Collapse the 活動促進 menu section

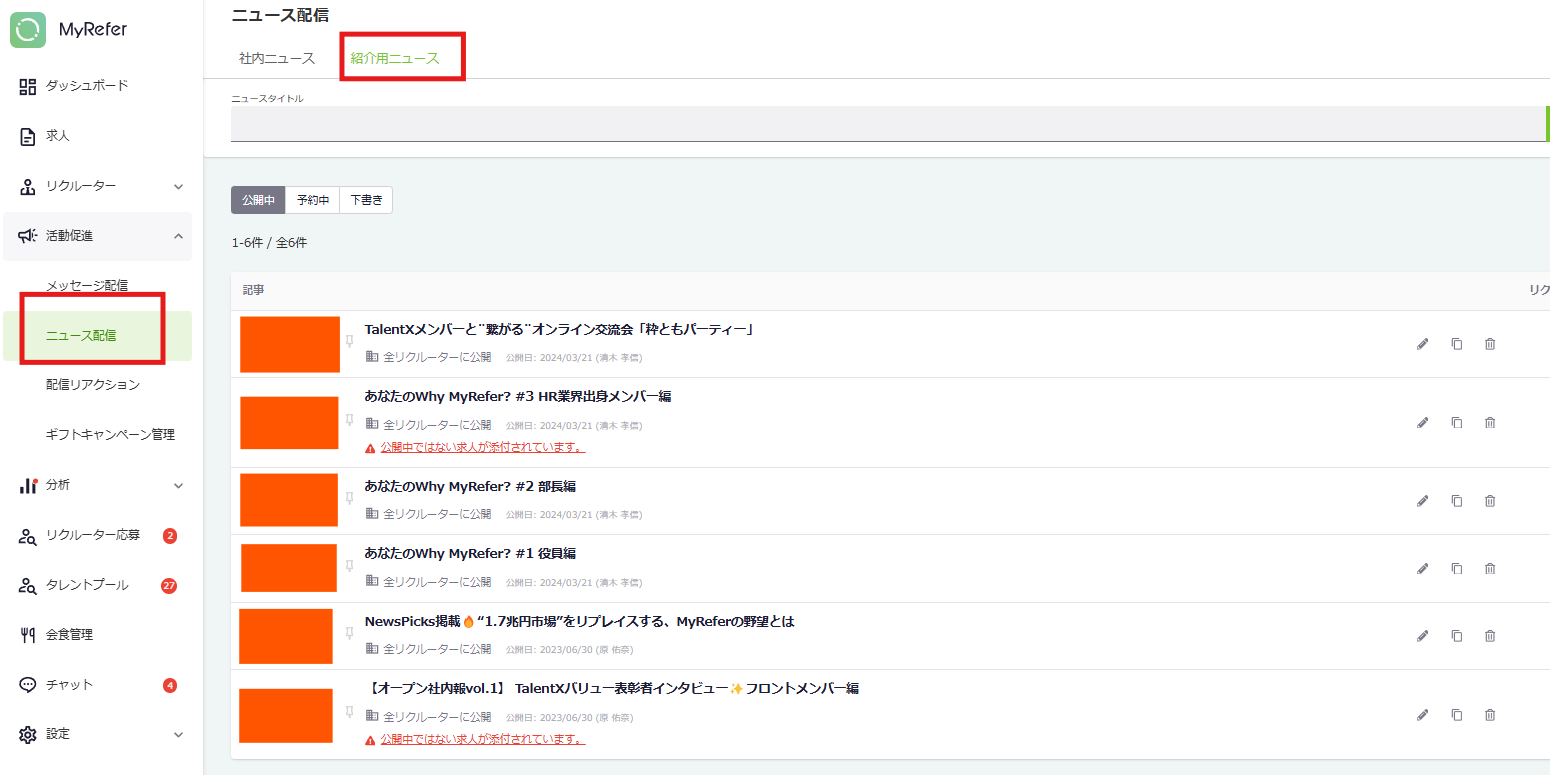tap(178, 236)
